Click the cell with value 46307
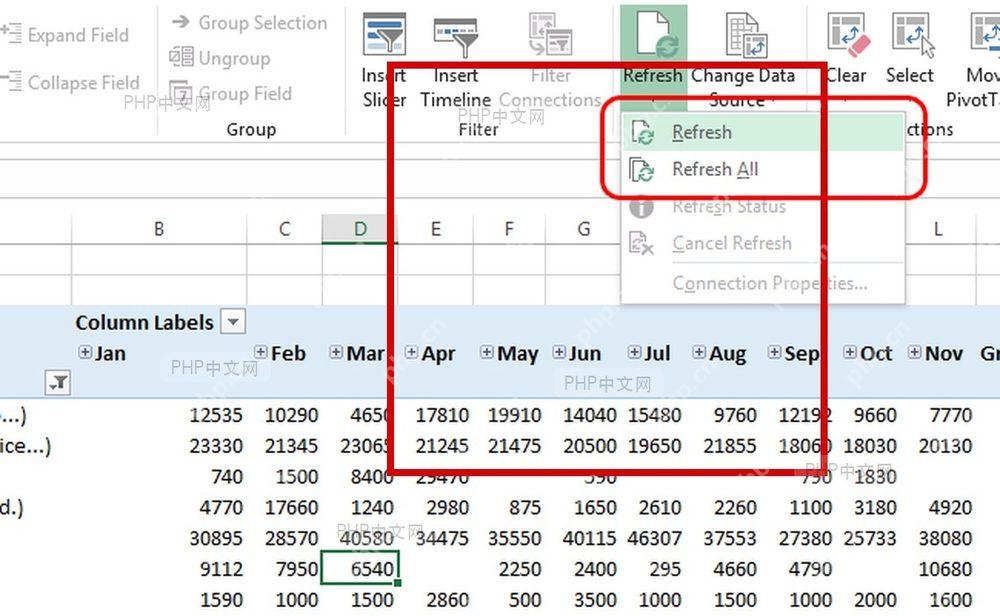The height and width of the screenshot is (616, 1000). 654,538
